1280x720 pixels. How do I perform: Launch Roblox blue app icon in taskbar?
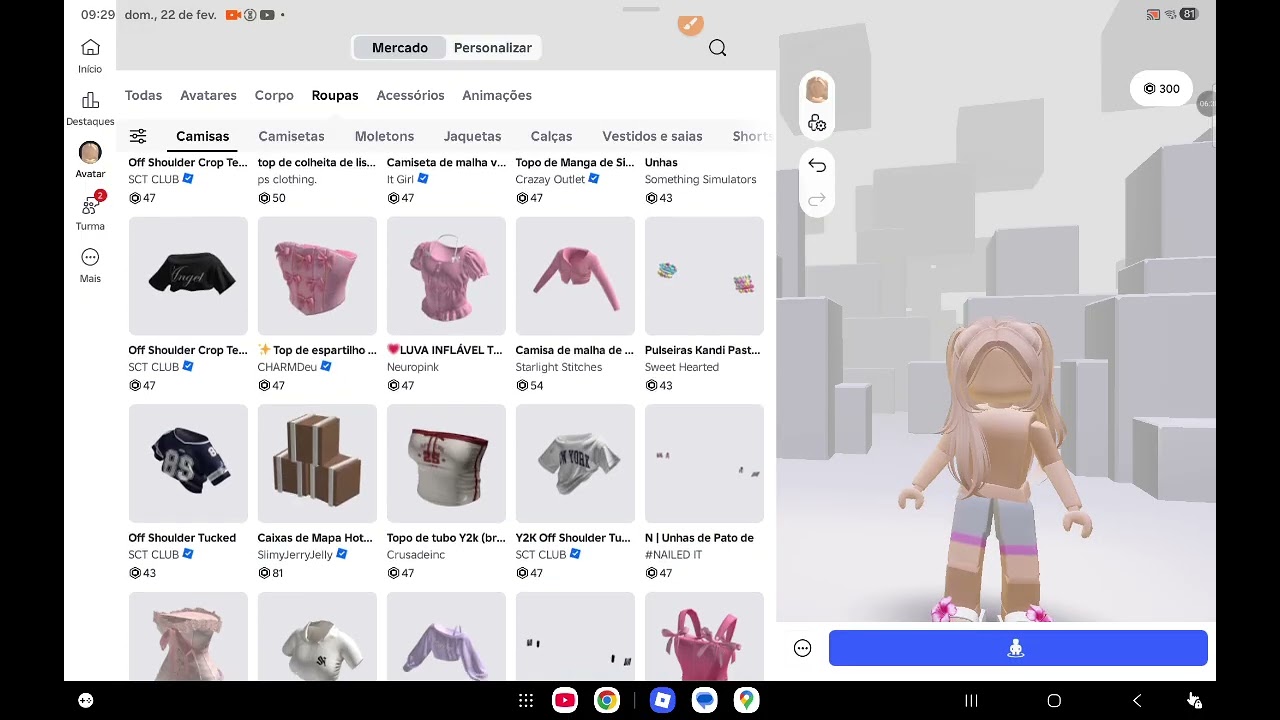pos(662,701)
